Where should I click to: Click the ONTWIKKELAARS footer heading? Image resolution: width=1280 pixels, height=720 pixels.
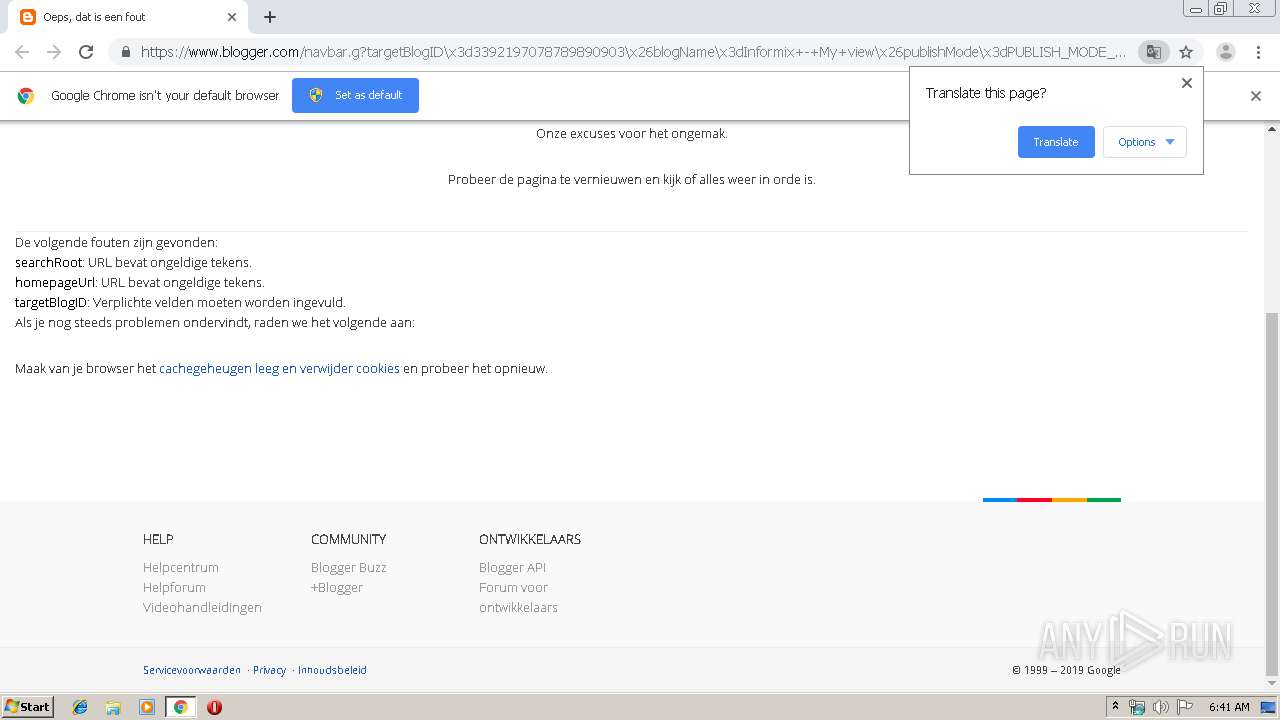pos(530,539)
